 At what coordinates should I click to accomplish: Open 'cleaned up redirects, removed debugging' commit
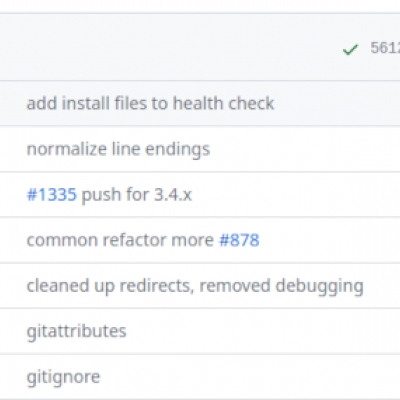point(195,286)
